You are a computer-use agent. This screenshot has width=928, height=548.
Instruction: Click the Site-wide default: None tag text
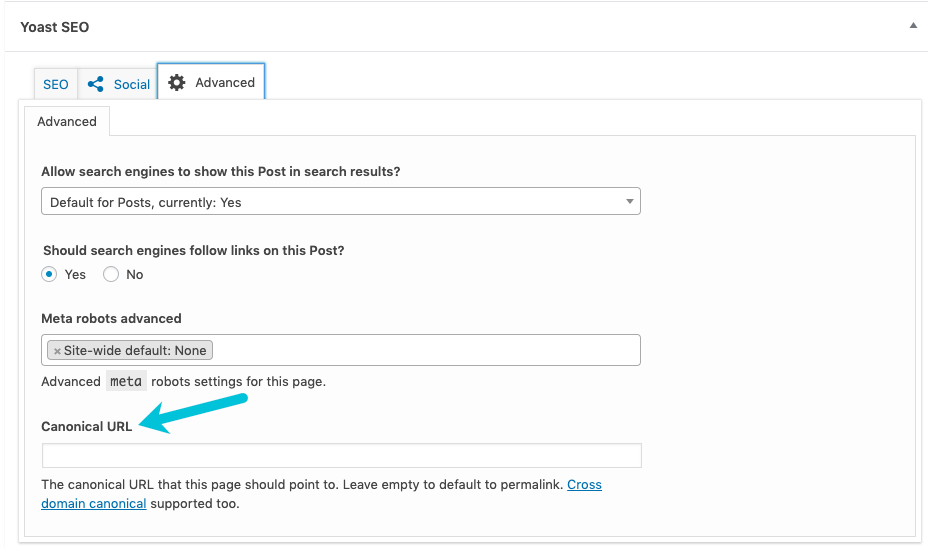point(135,351)
